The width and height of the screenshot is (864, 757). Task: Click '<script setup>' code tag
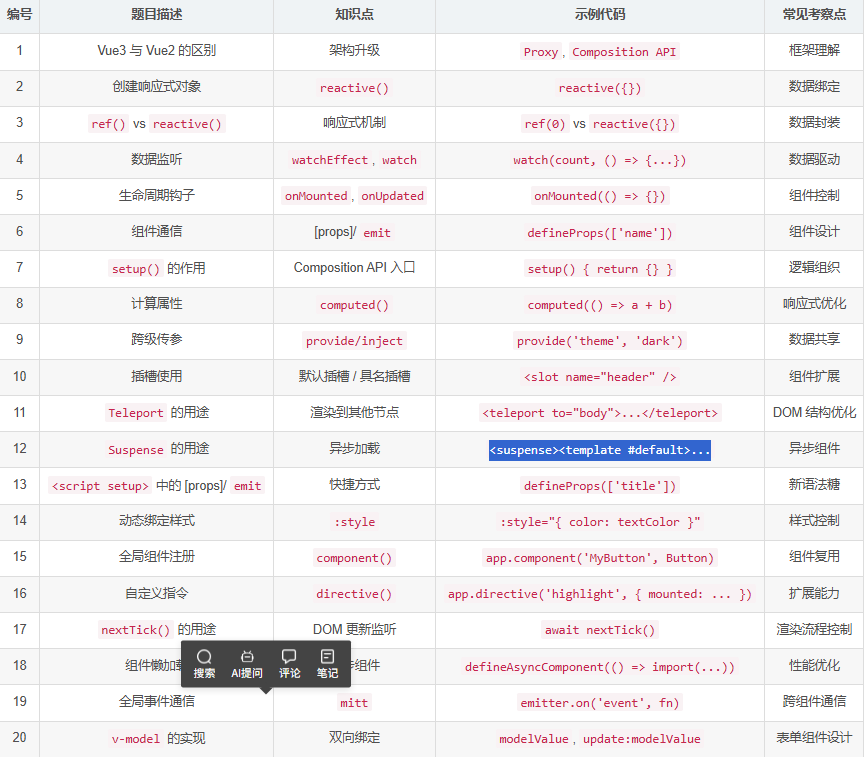pos(100,486)
